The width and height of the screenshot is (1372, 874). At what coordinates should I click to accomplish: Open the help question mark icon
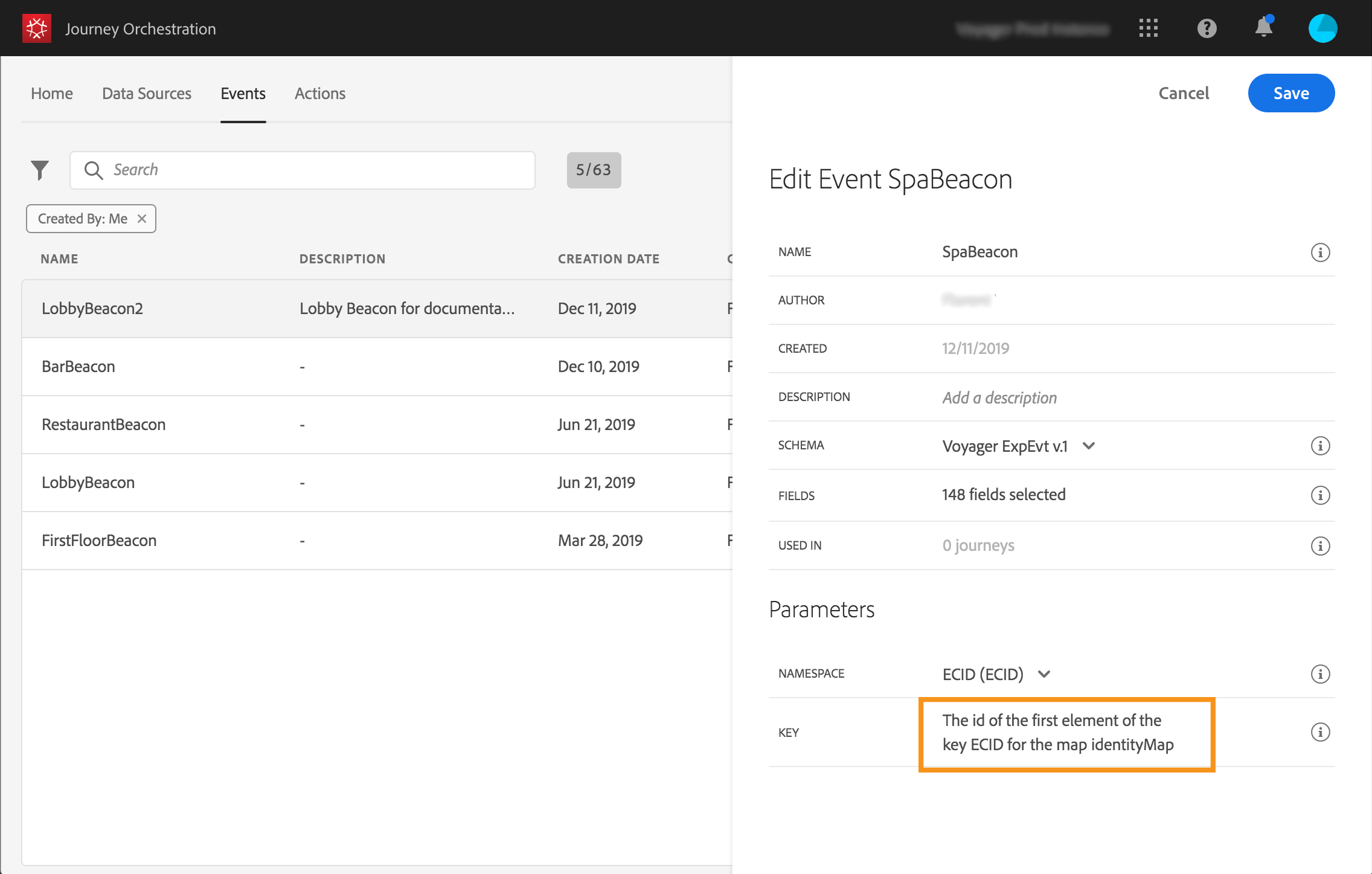tap(1207, 28)
